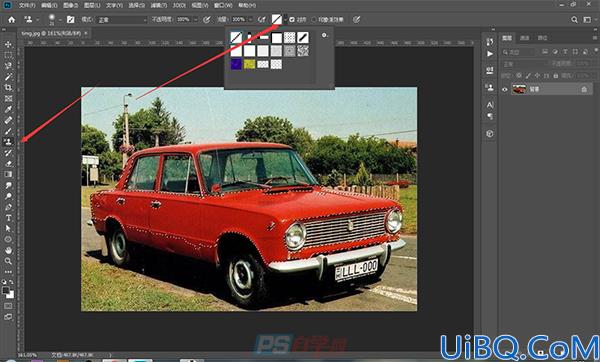Pick the purple pattern swatch
Screen dimensions: 600x362
click(x=236, y=64)
